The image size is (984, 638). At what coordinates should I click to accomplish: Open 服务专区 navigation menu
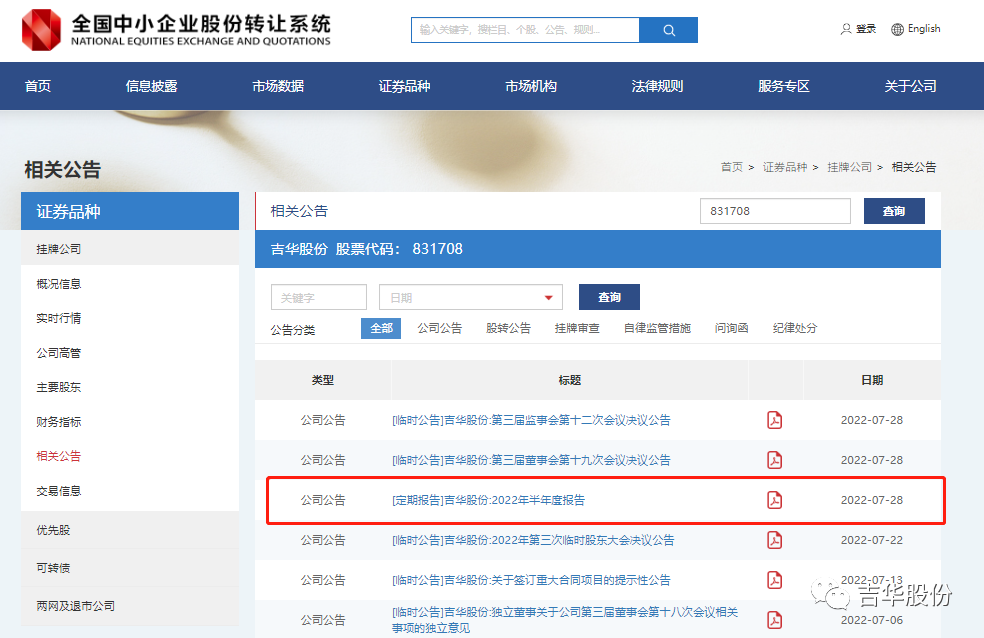784,86
